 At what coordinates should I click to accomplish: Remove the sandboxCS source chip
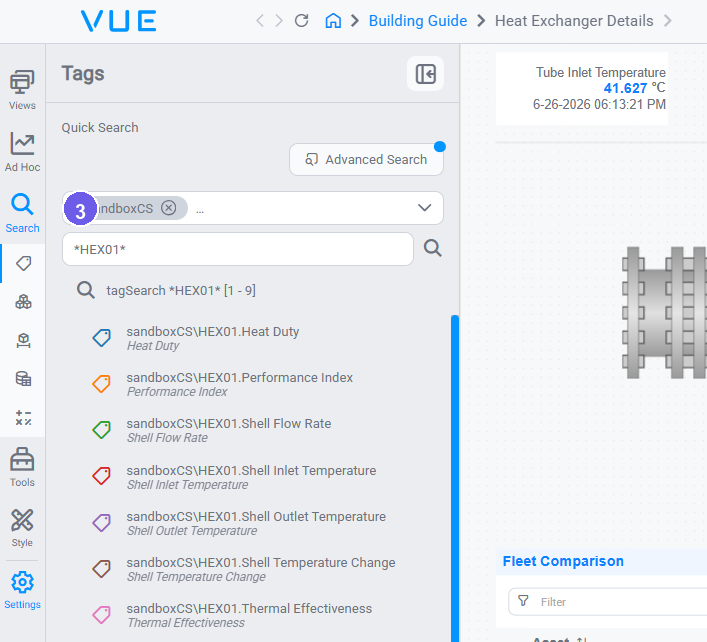(x=169, y=208)
